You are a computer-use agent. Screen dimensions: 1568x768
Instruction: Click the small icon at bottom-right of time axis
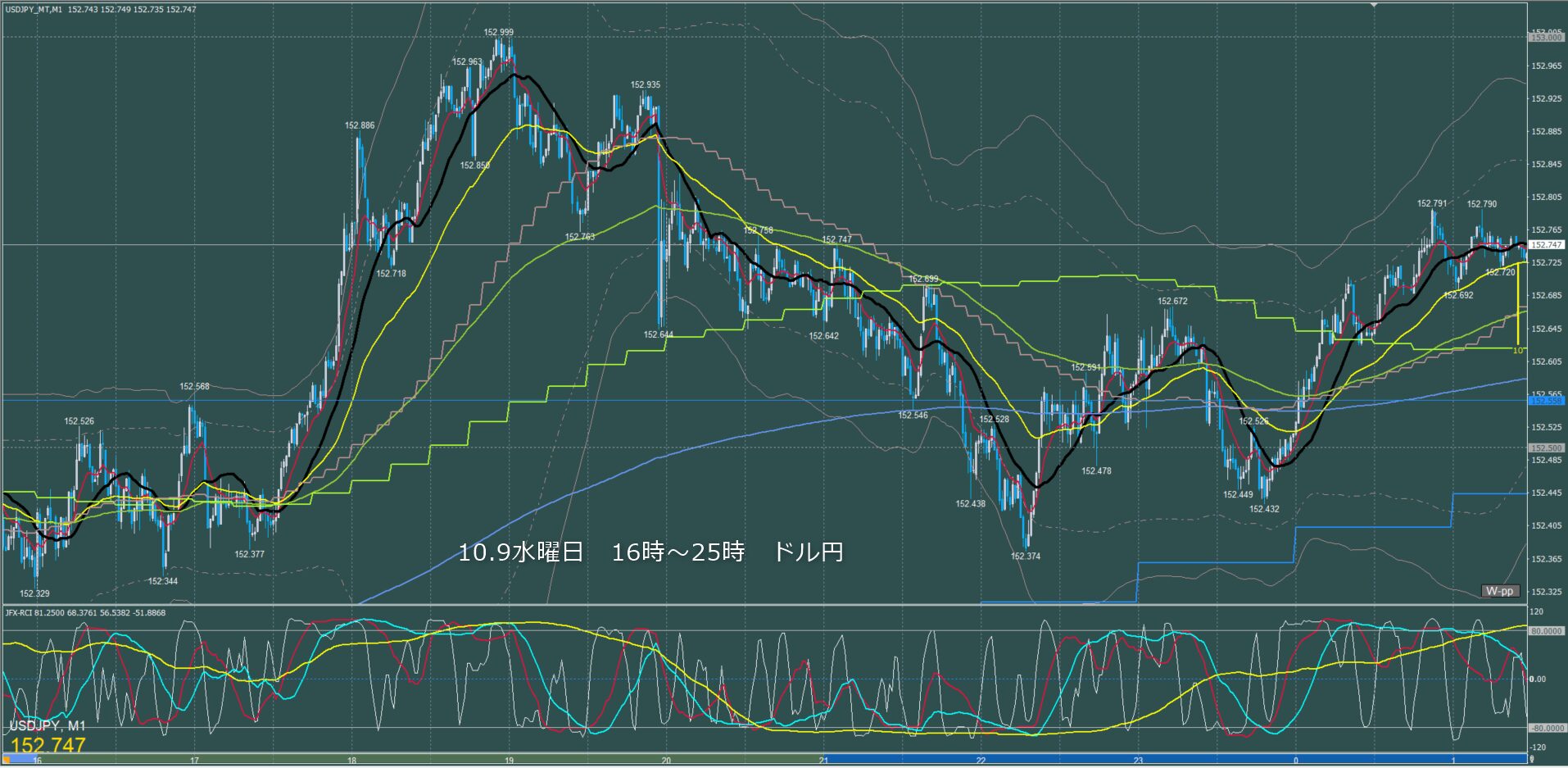(1532, 760)
